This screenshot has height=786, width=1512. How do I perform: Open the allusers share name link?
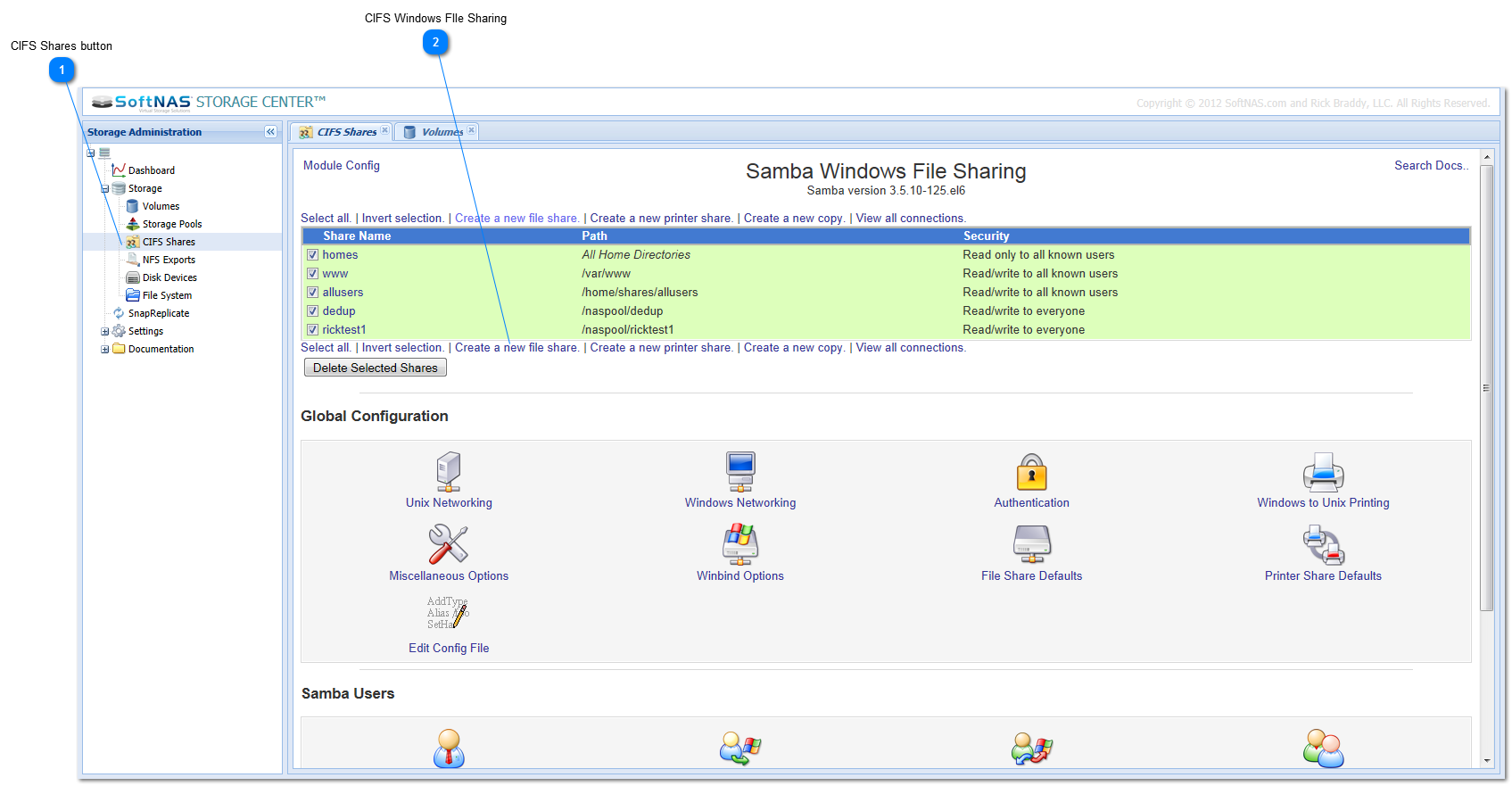tap(343, 293)
